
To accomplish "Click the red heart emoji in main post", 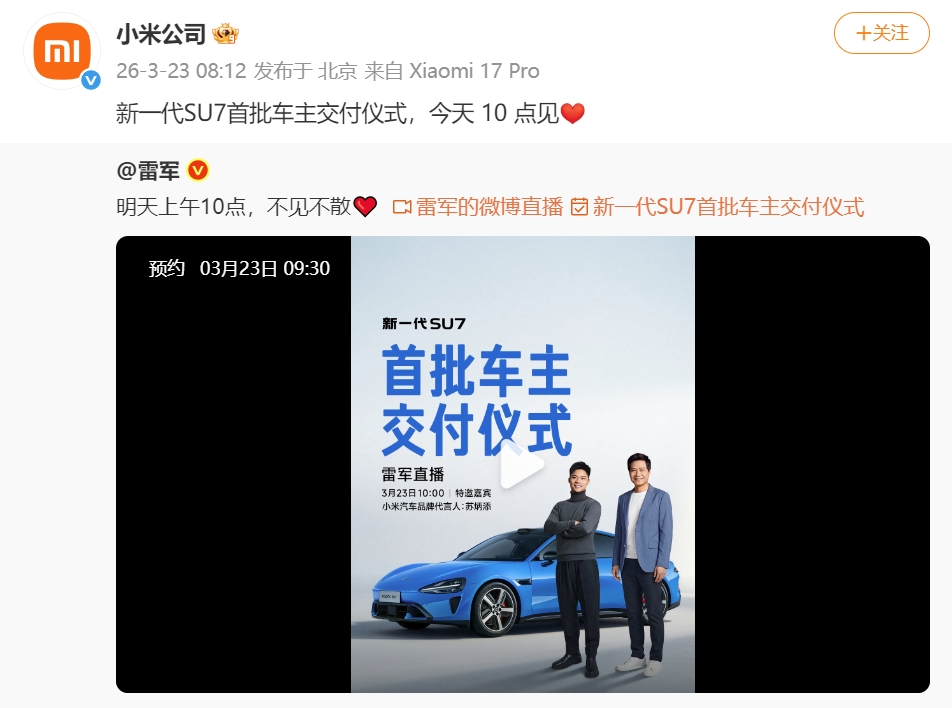I will click(x=572, y=114).
